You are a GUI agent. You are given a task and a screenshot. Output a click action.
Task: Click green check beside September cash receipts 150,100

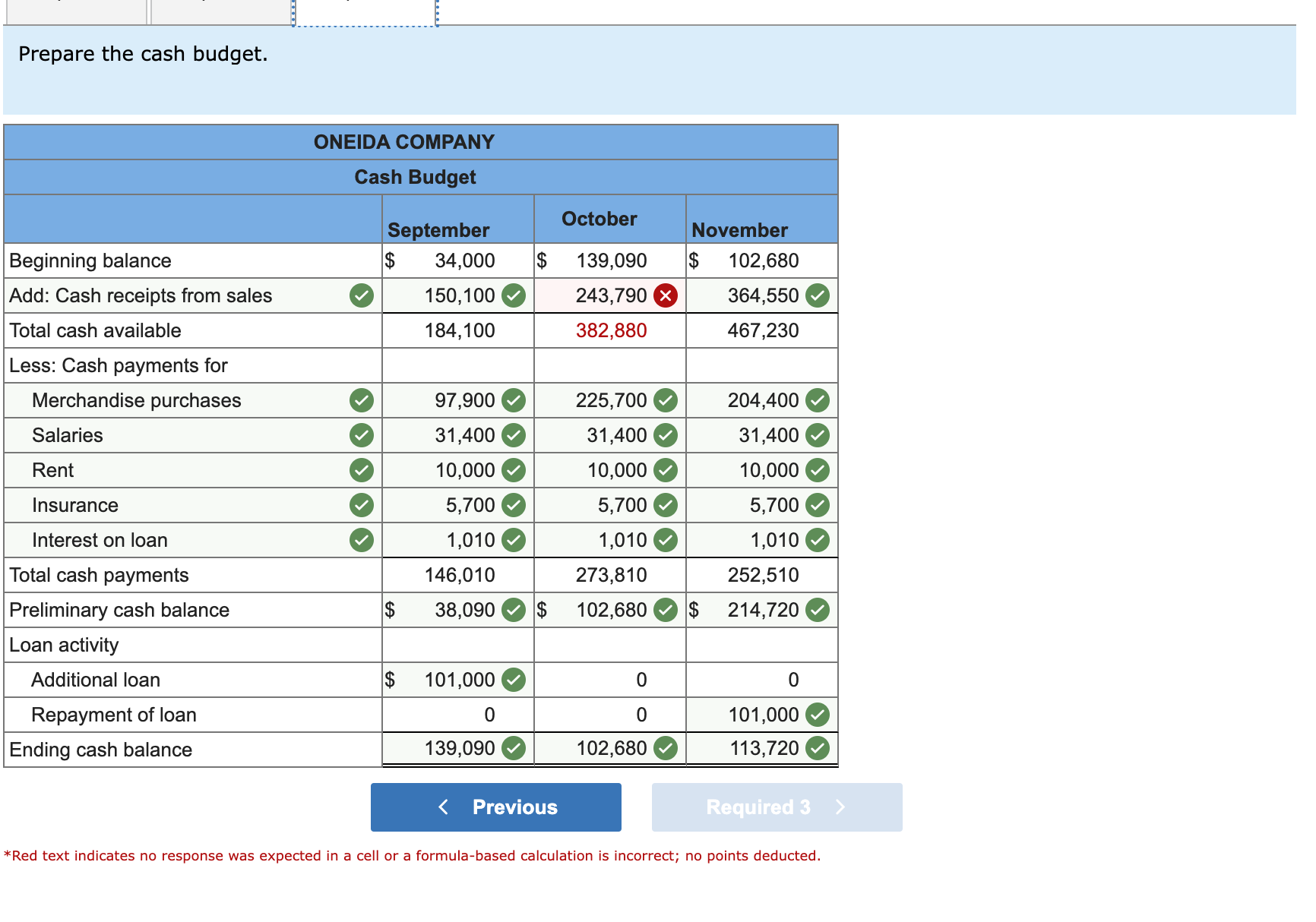click(514, 295)
